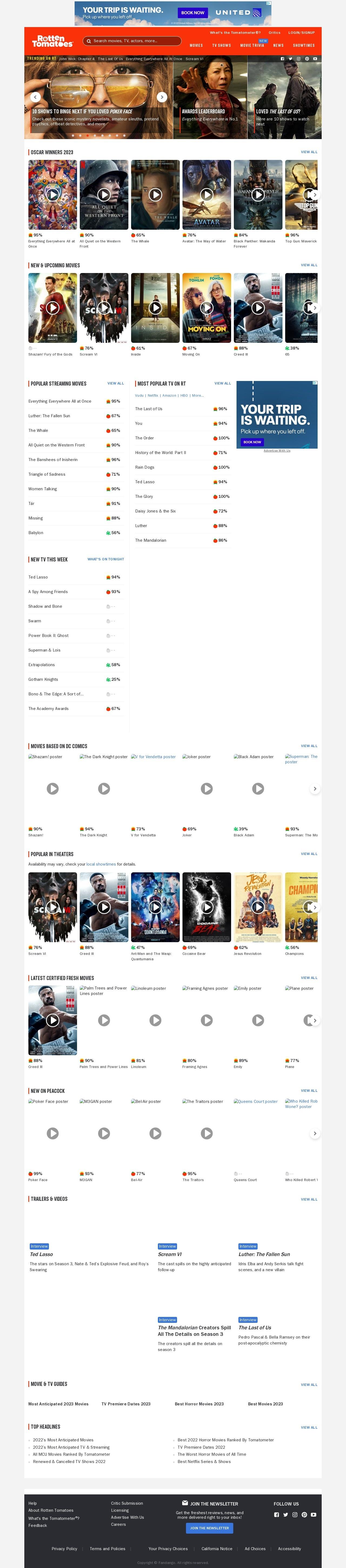Advance the Popular in Theaters carousel
Viewport: 346px width, 1568px height.
click(x=314, y=907)
